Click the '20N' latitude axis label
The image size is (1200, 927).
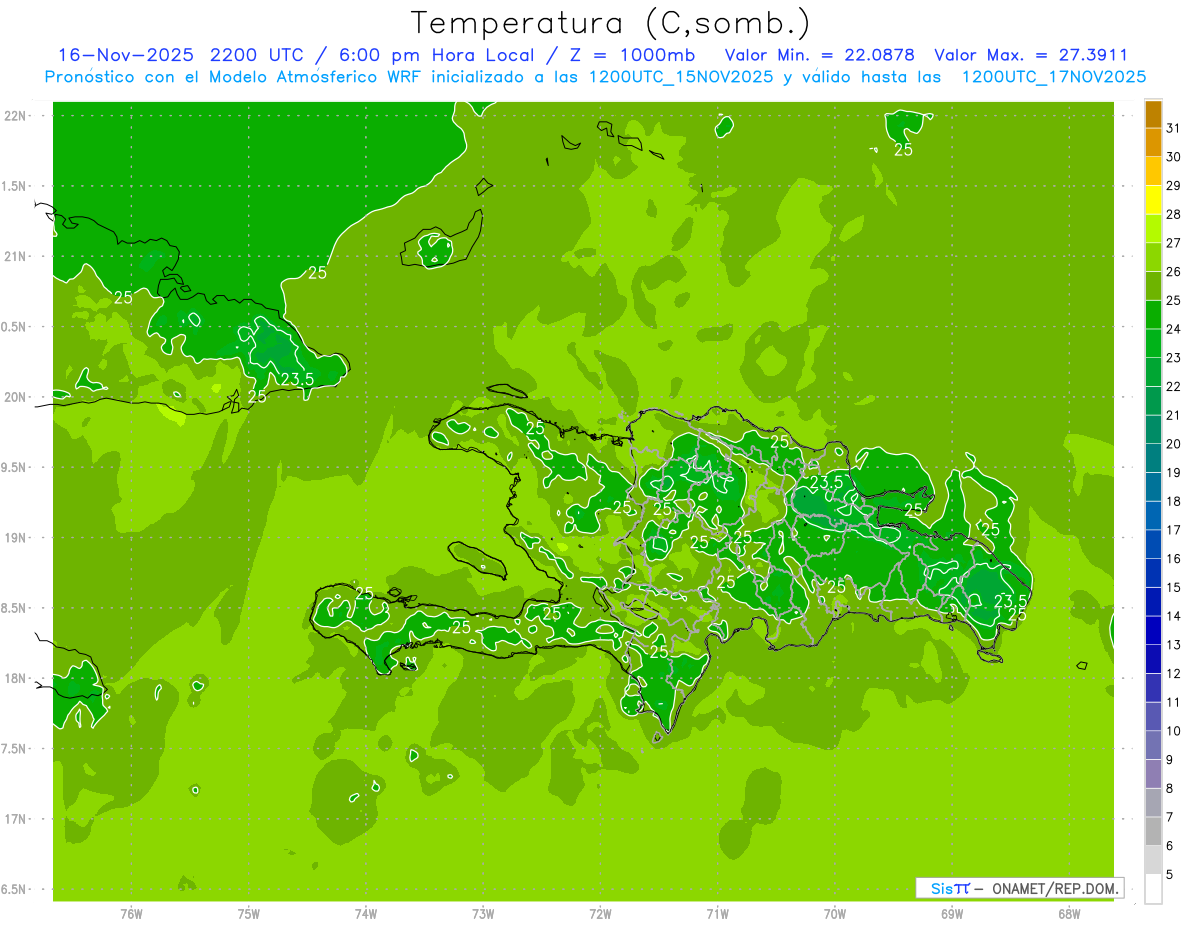pos(15,397)
